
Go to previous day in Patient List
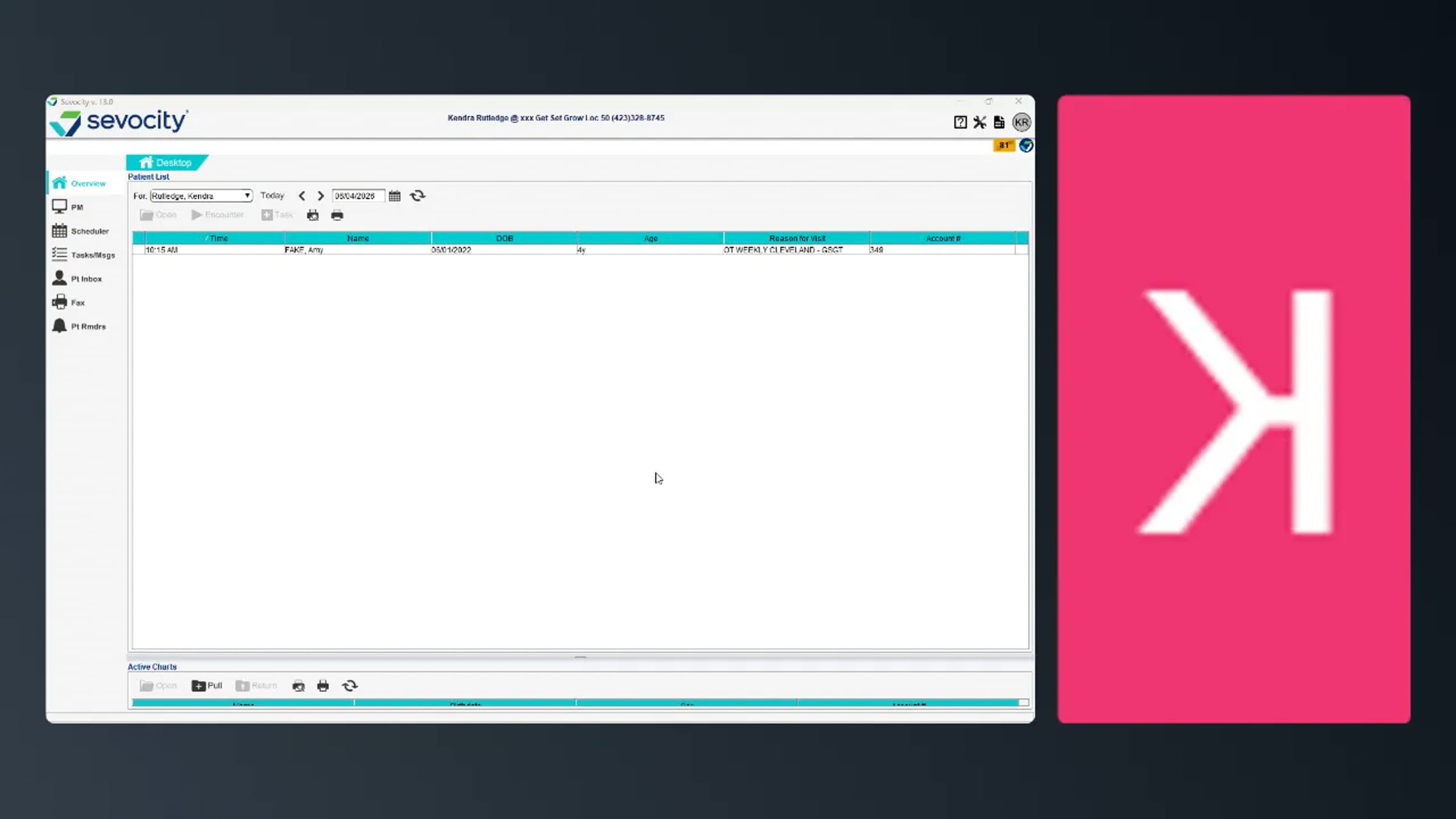(302, 196)
